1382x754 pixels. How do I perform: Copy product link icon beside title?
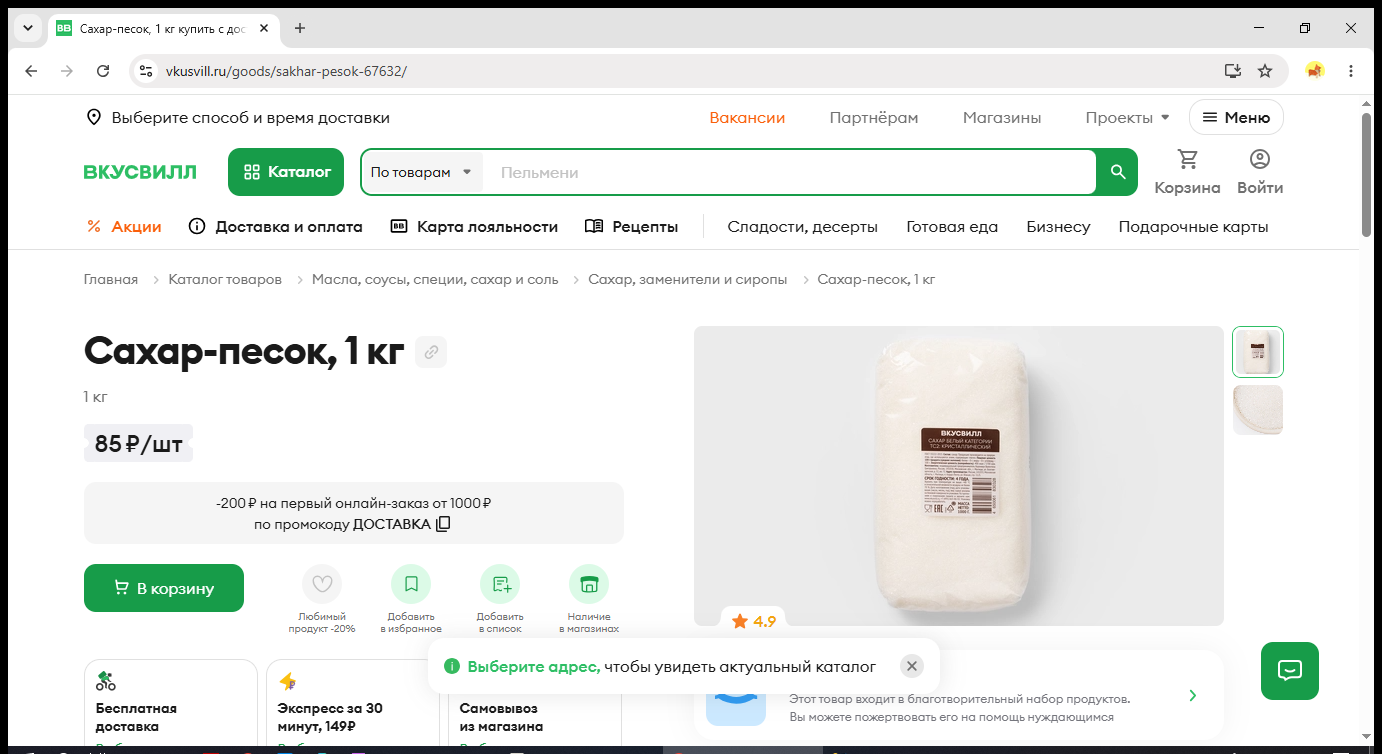coord(431,352)
